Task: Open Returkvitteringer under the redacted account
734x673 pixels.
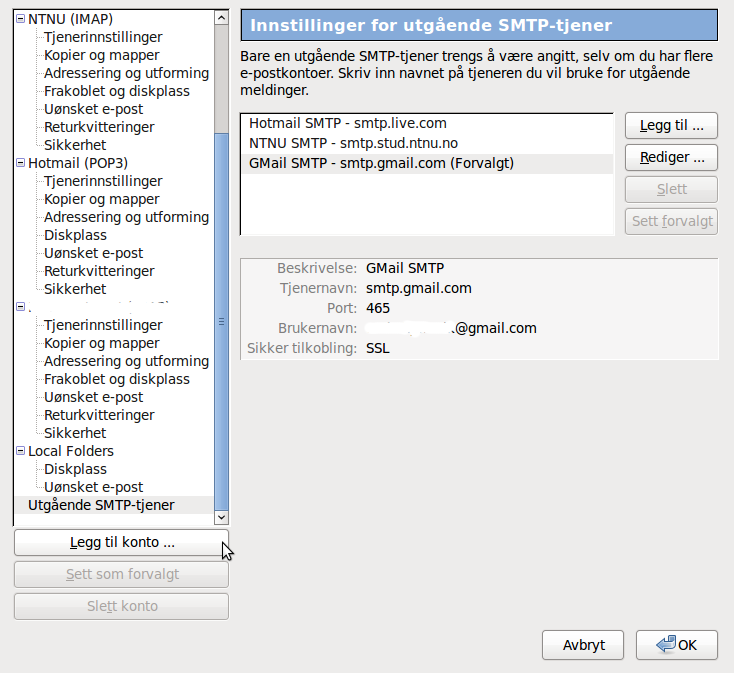Action: [x=99, y=415]
